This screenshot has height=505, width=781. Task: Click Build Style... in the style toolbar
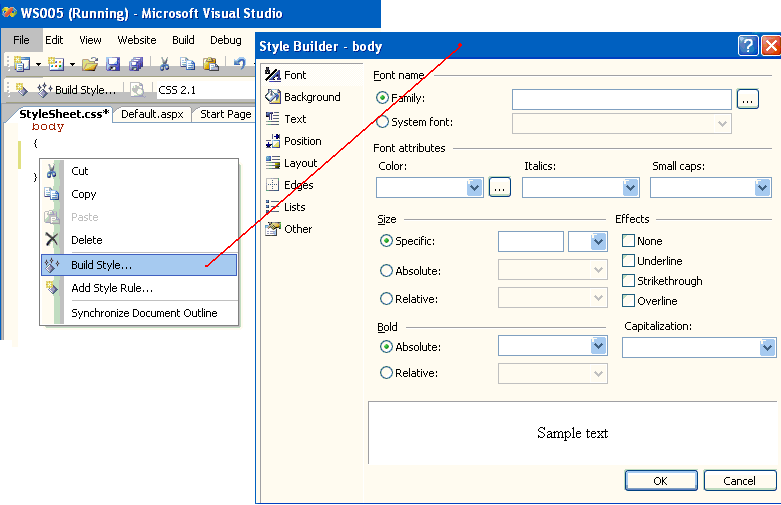[x=77, y=90]
